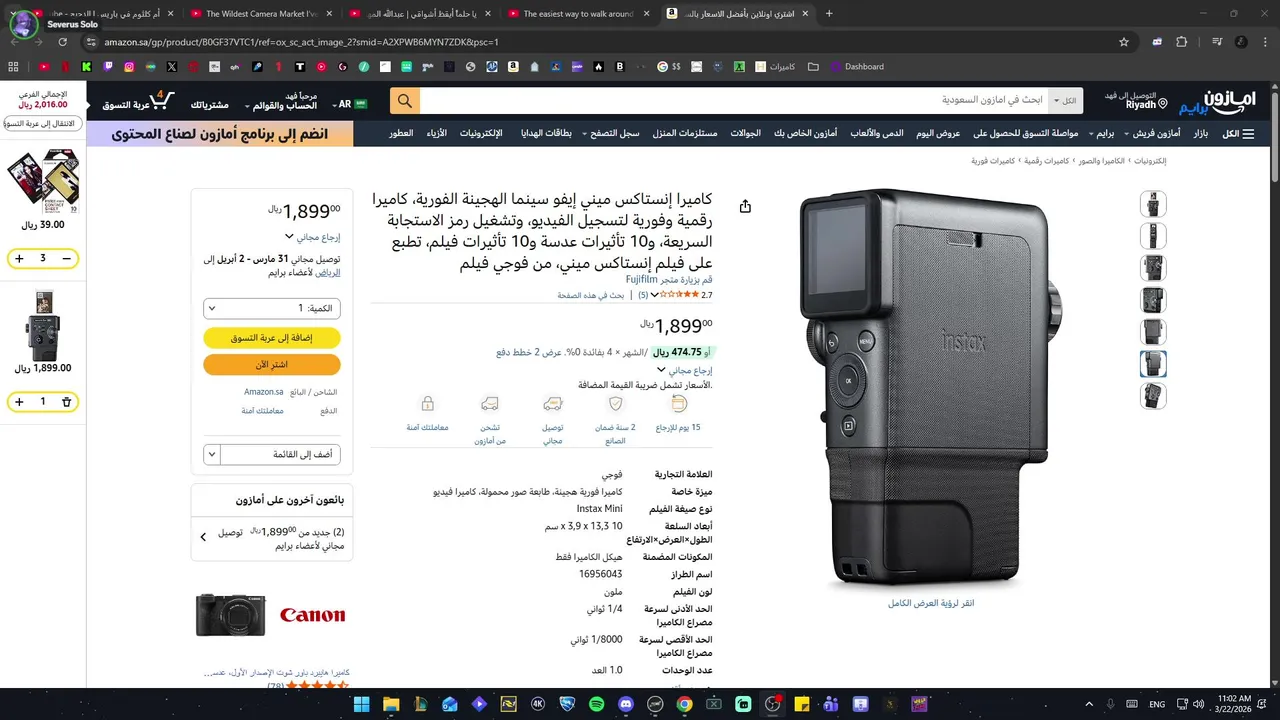Open the browser extensions puzzle icon
Viewport: 1280px width, 720px height.
[1182, 42]
